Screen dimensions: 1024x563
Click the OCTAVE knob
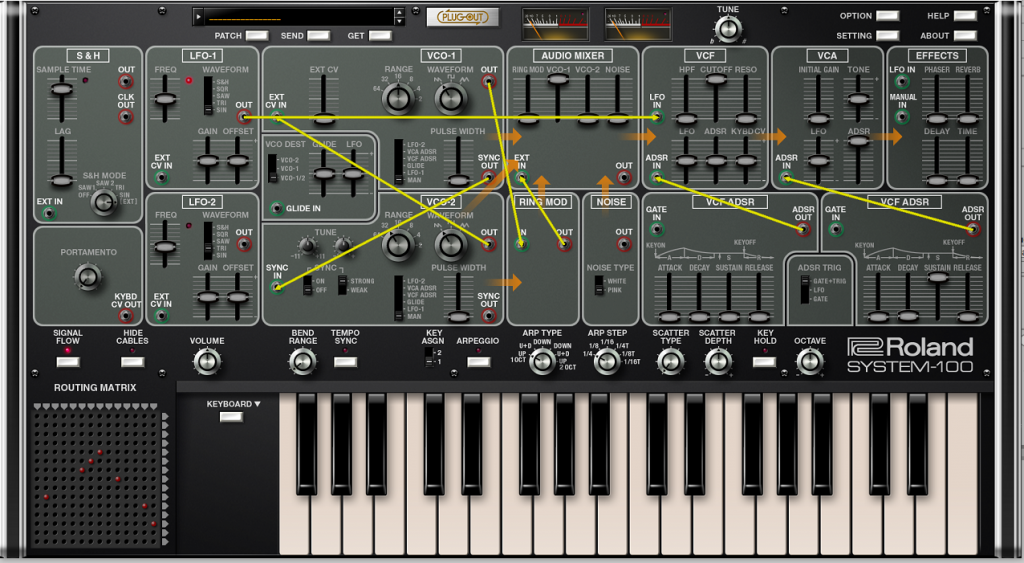[810, 362]
